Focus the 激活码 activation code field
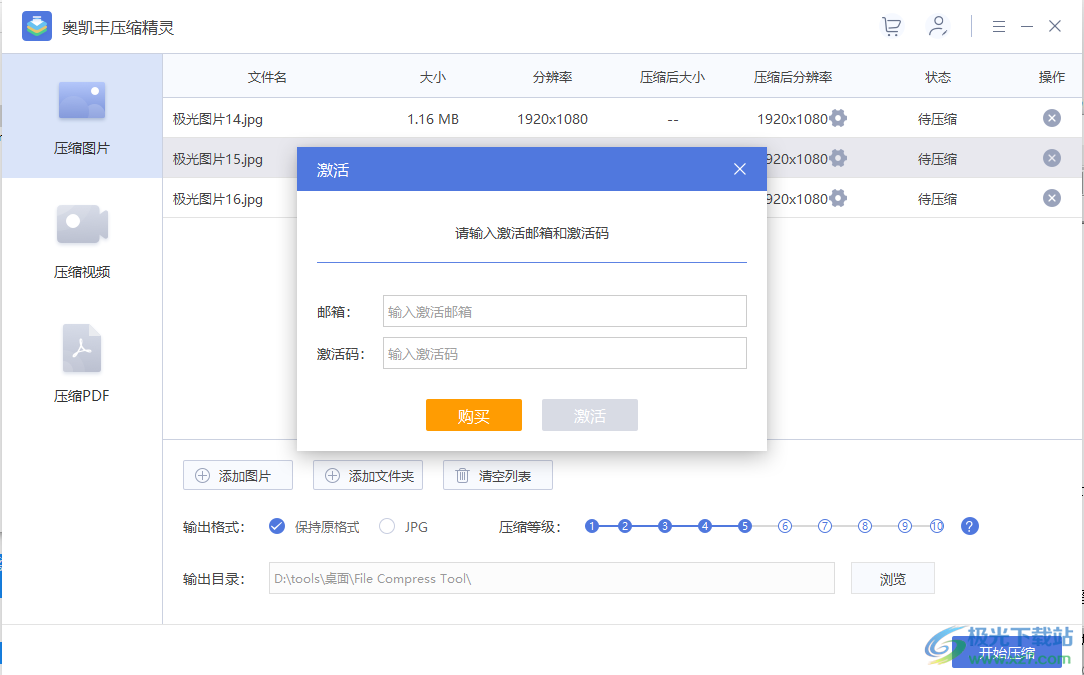Screen dimensions: 1084x675 (565, 353)
